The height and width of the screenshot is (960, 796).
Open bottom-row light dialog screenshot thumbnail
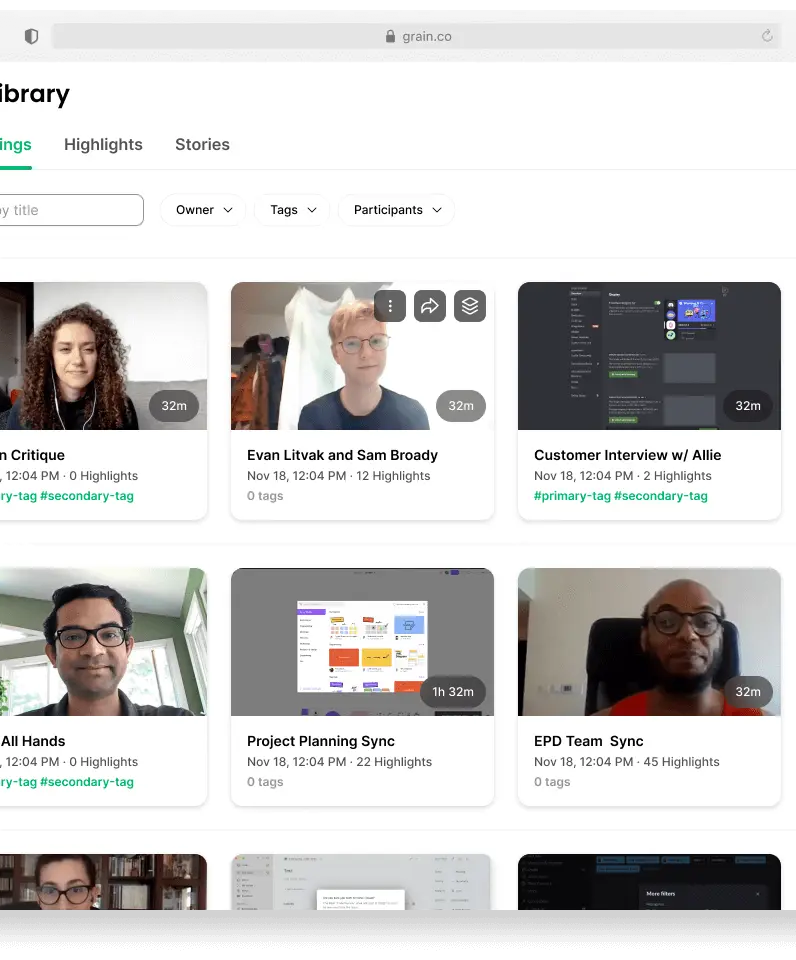[362, 882]
